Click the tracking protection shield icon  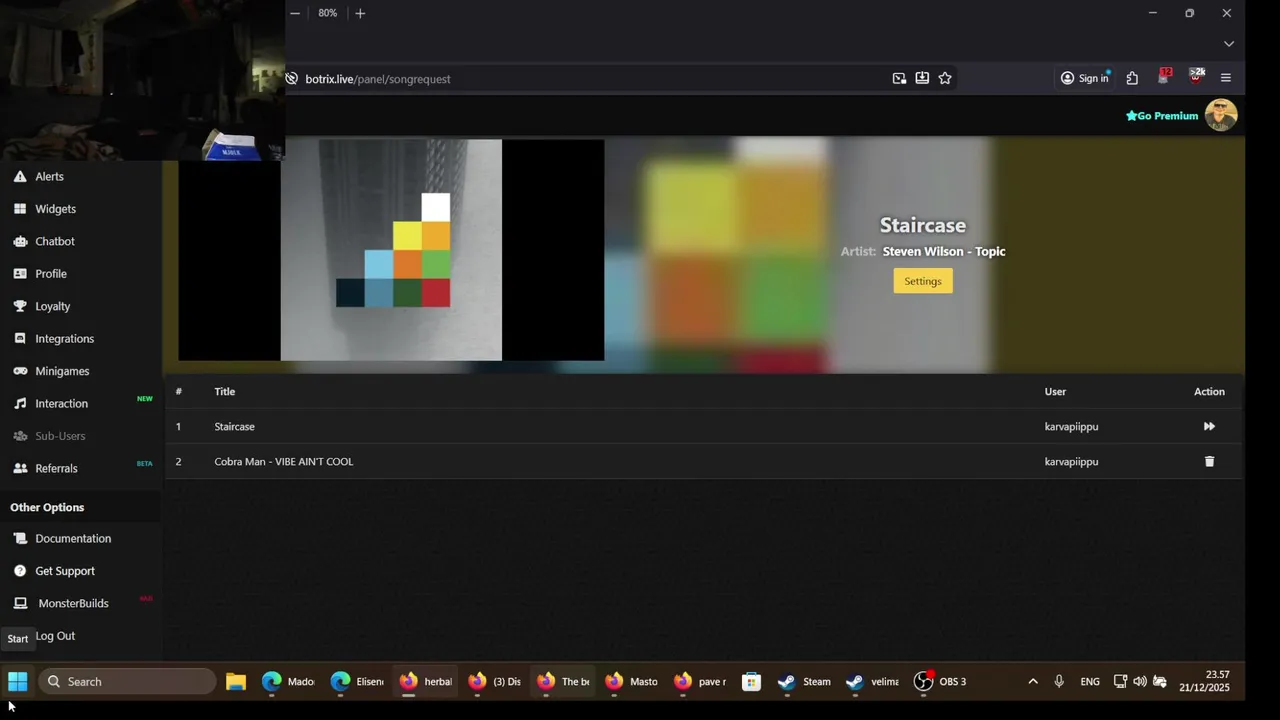pos(292,79)
